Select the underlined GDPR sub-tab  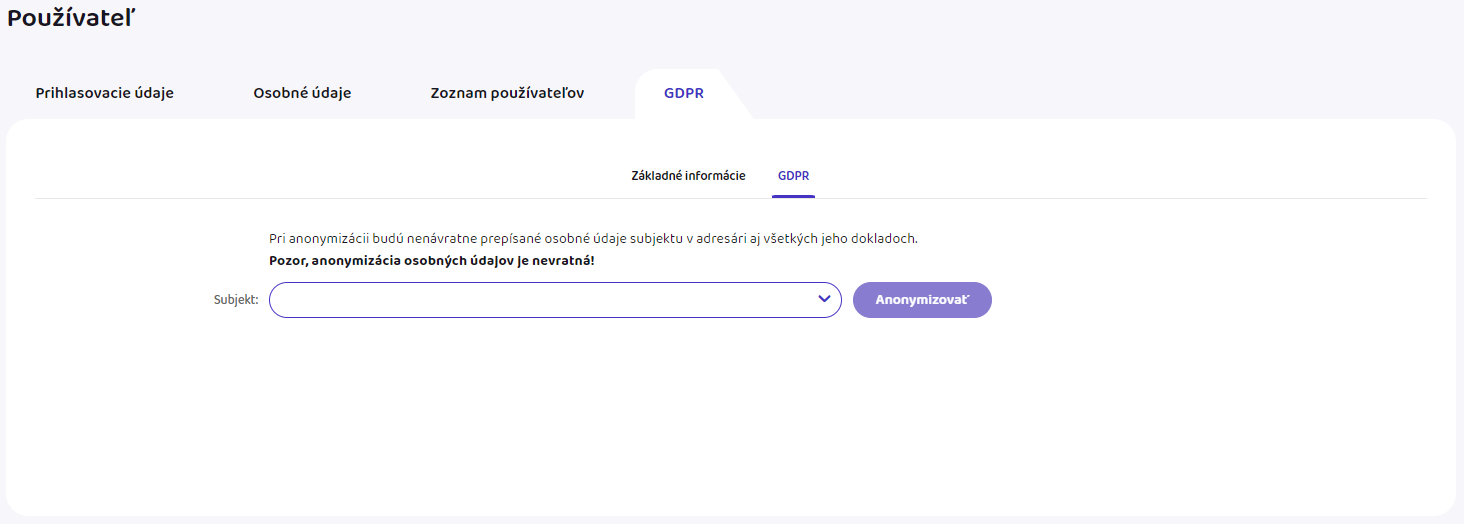pyautogui.click(x=793, y=176)
